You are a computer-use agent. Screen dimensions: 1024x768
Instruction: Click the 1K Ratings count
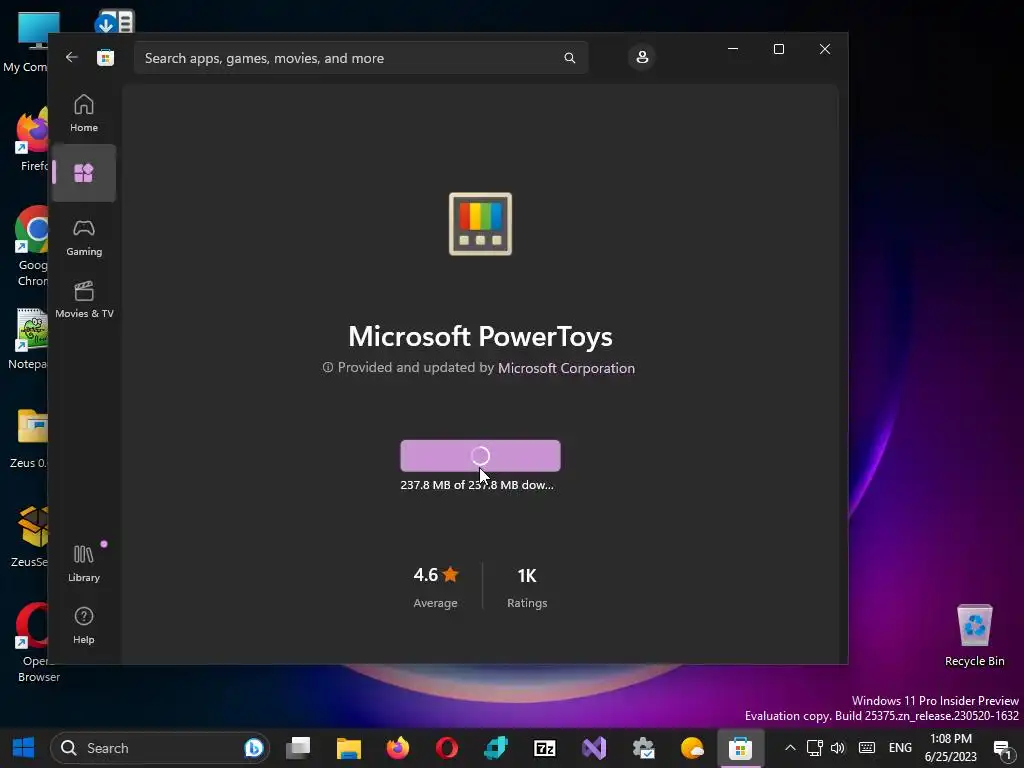pos(527,586)
